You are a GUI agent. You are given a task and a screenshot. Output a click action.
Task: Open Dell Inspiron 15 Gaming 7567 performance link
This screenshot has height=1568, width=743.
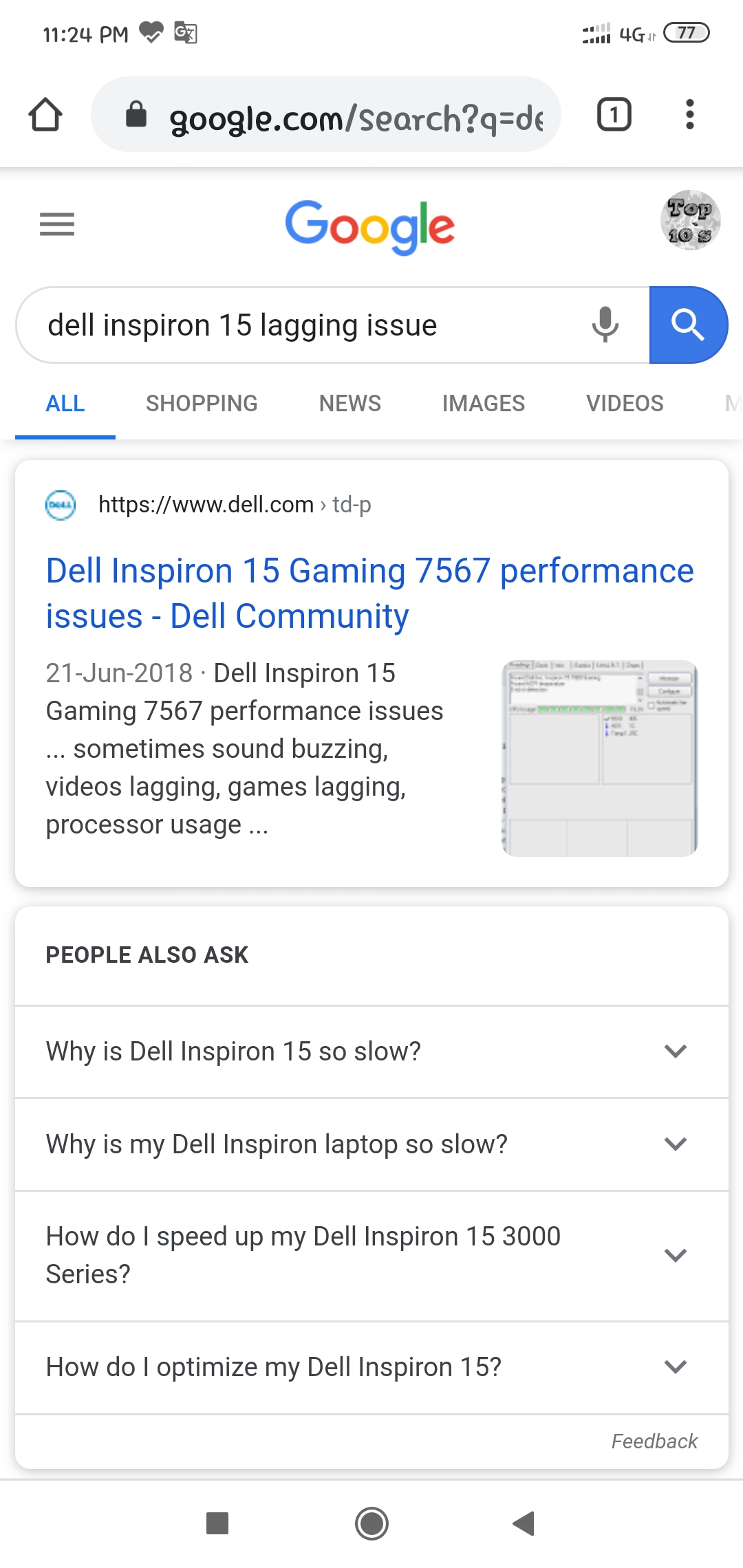click(369, 593)
